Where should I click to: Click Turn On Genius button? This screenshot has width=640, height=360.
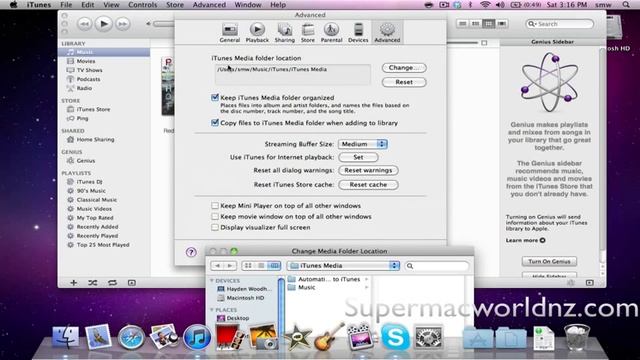pos(549,261)
